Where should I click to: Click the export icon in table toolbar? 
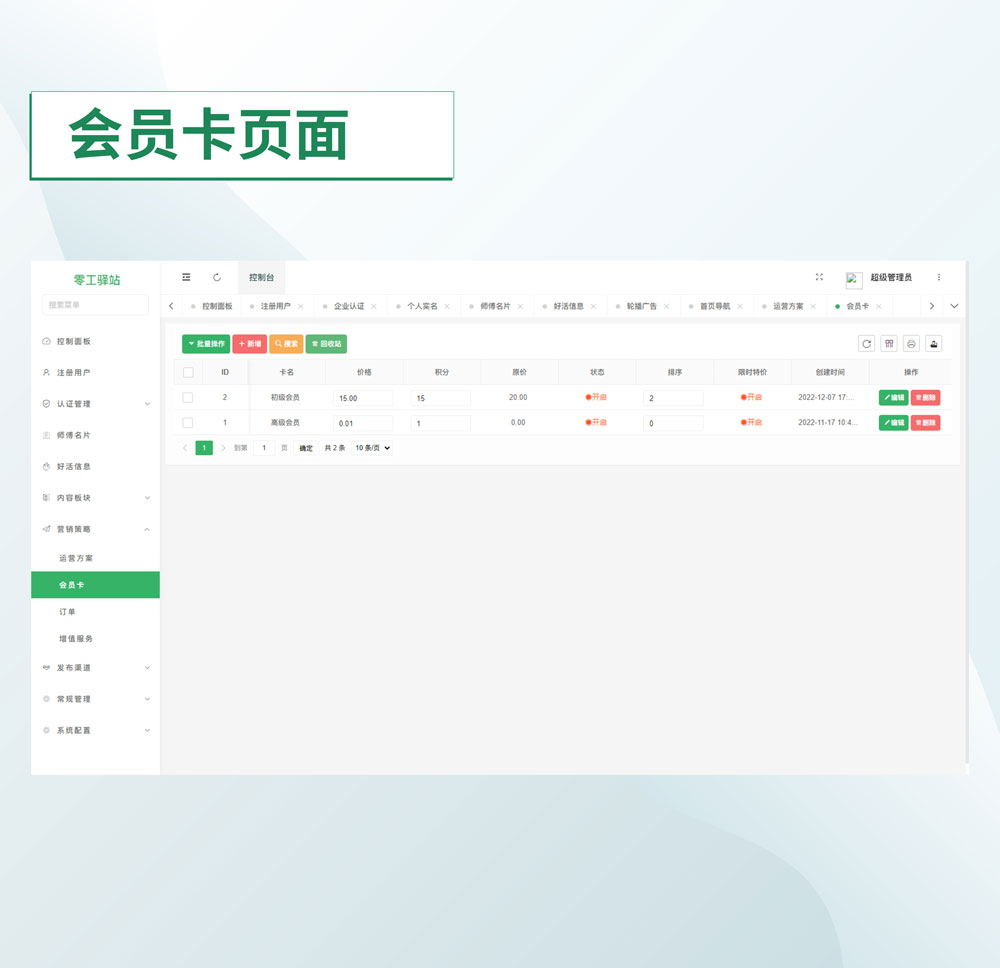point(933,344)
